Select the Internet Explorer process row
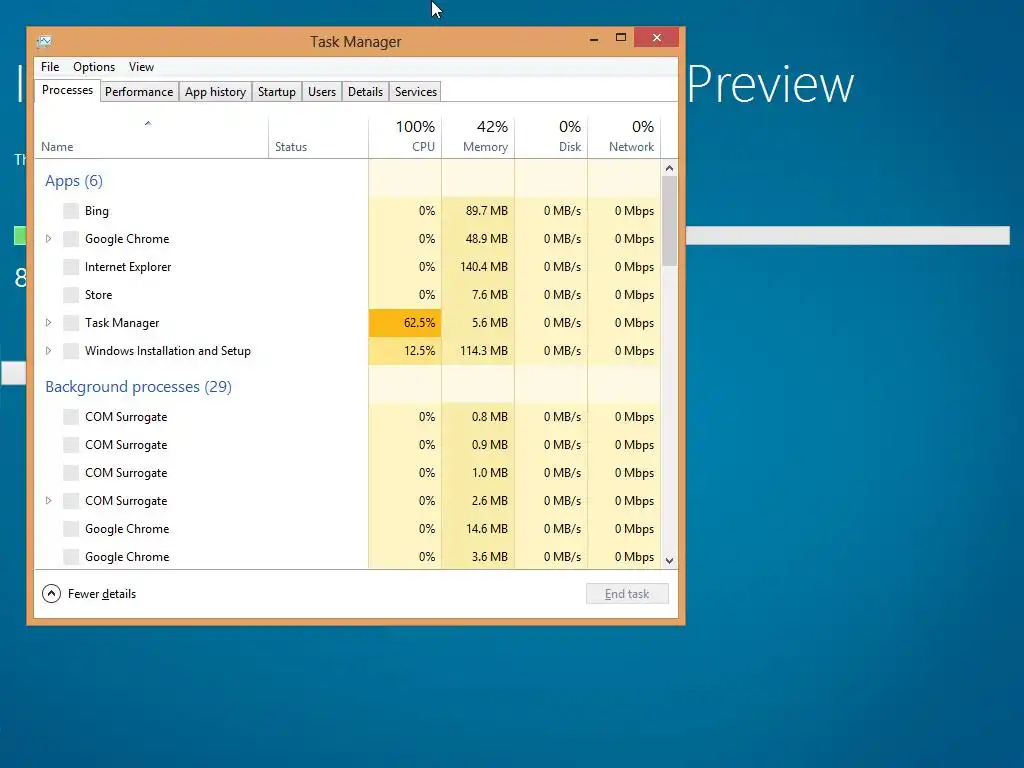 [347, 267]
